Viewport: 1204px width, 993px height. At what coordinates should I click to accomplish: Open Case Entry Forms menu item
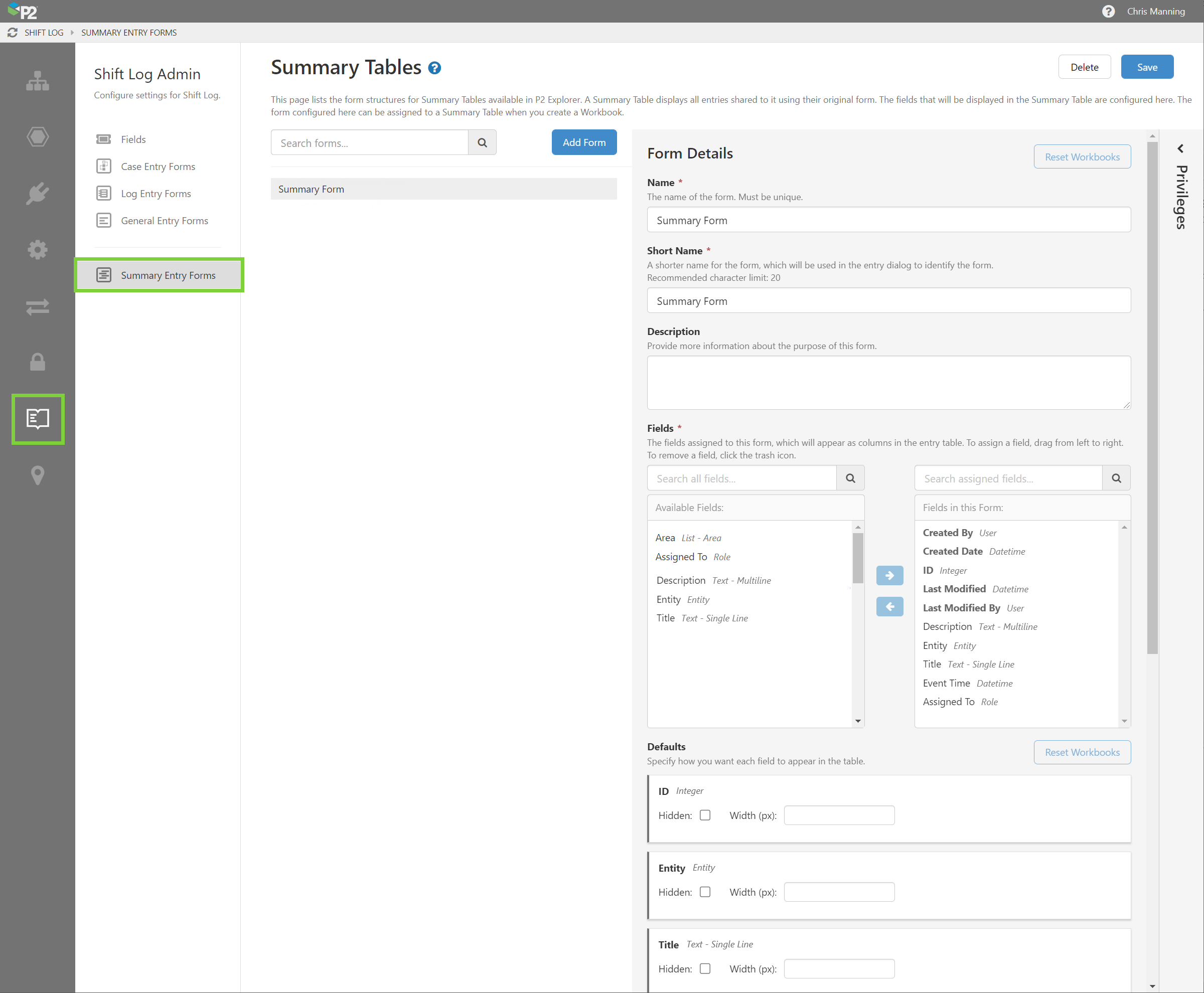click(x=158, y=167)
